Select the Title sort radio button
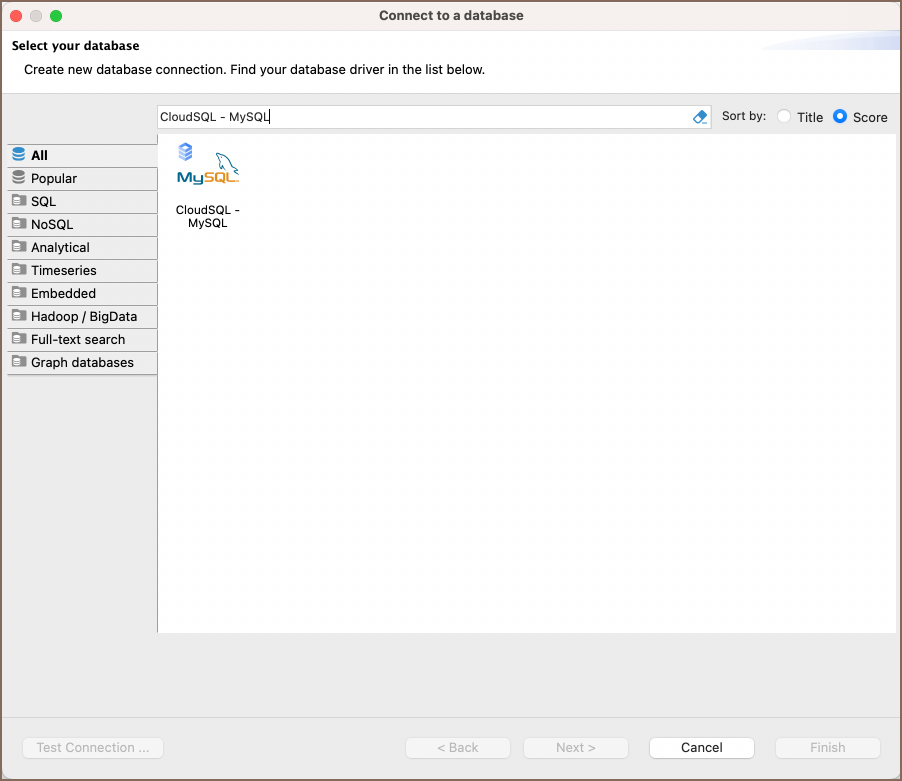 784,117
